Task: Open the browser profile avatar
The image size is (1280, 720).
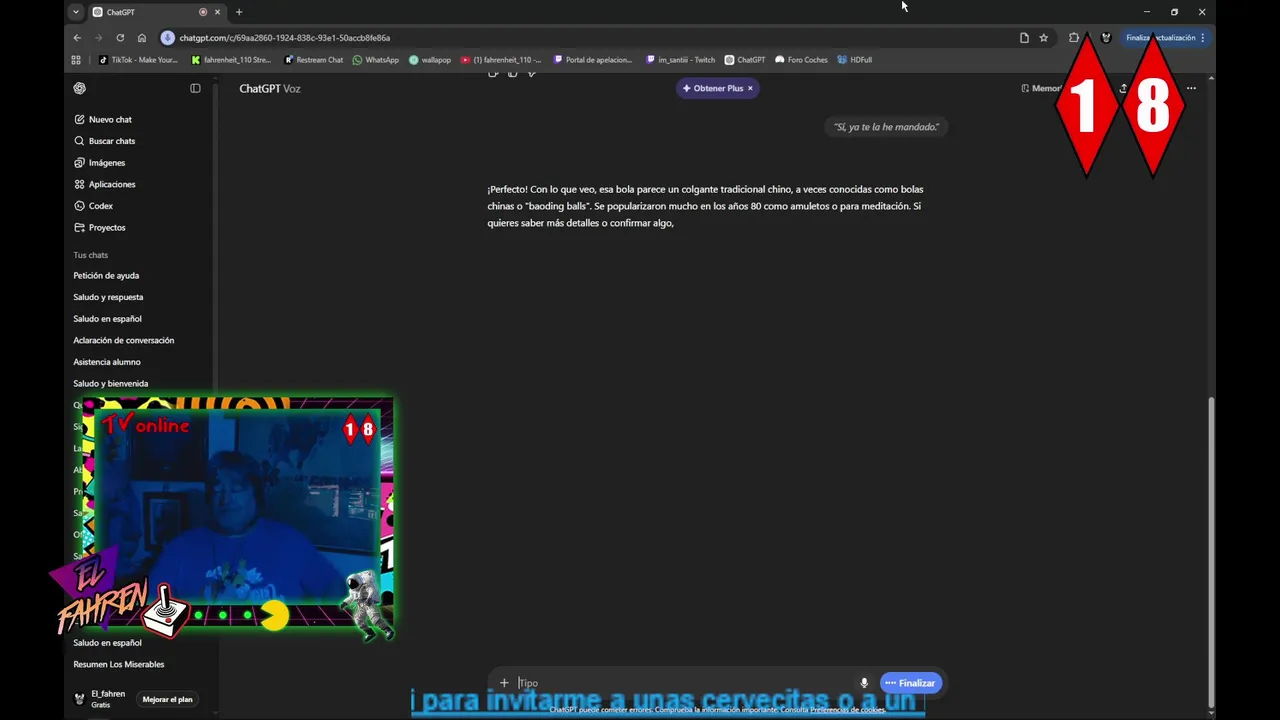Action: click(x=1106, y=38)
